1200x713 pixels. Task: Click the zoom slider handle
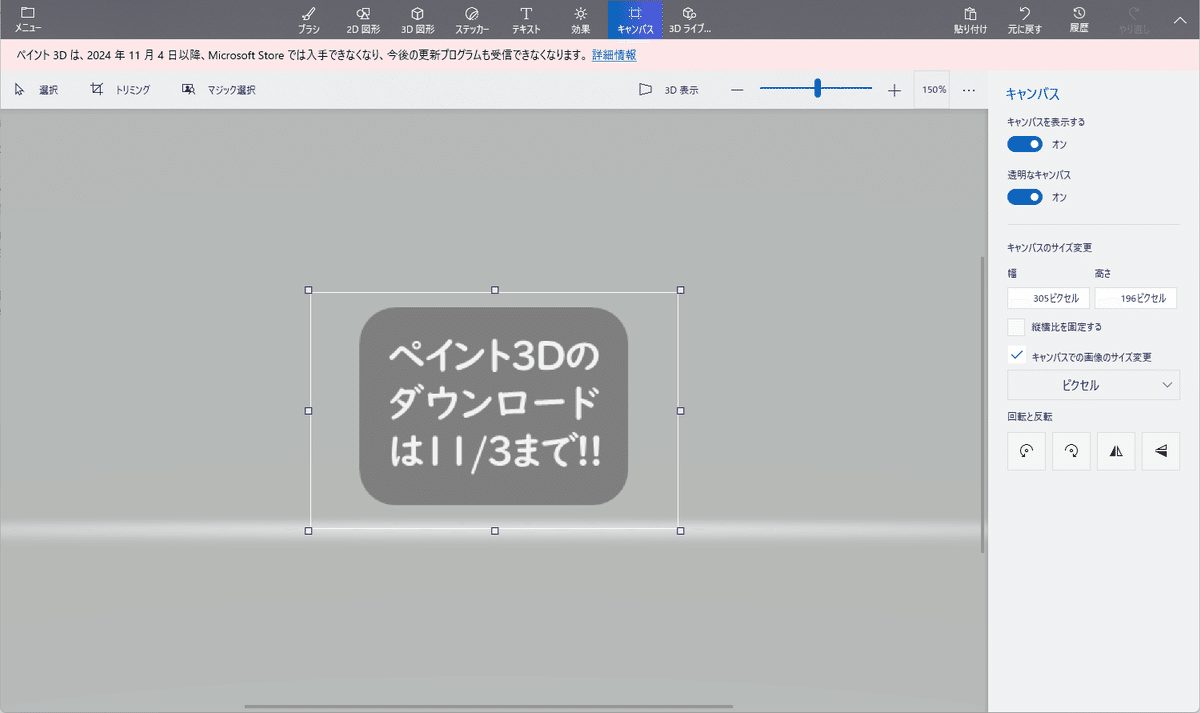pyautogui.click(x=817, y=89)
